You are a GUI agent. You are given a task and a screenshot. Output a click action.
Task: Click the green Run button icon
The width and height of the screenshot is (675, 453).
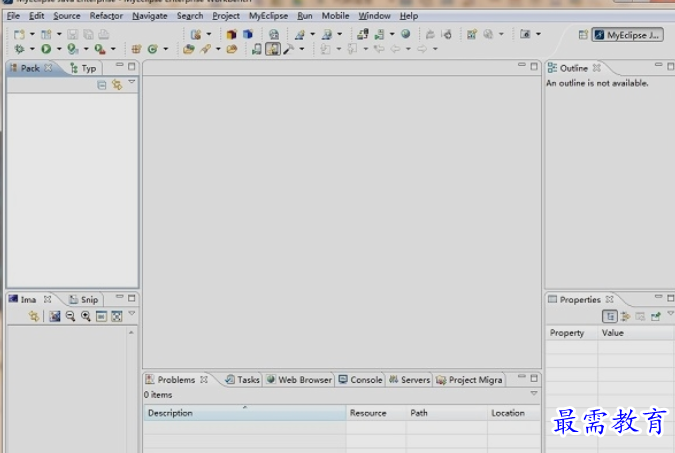46,49
